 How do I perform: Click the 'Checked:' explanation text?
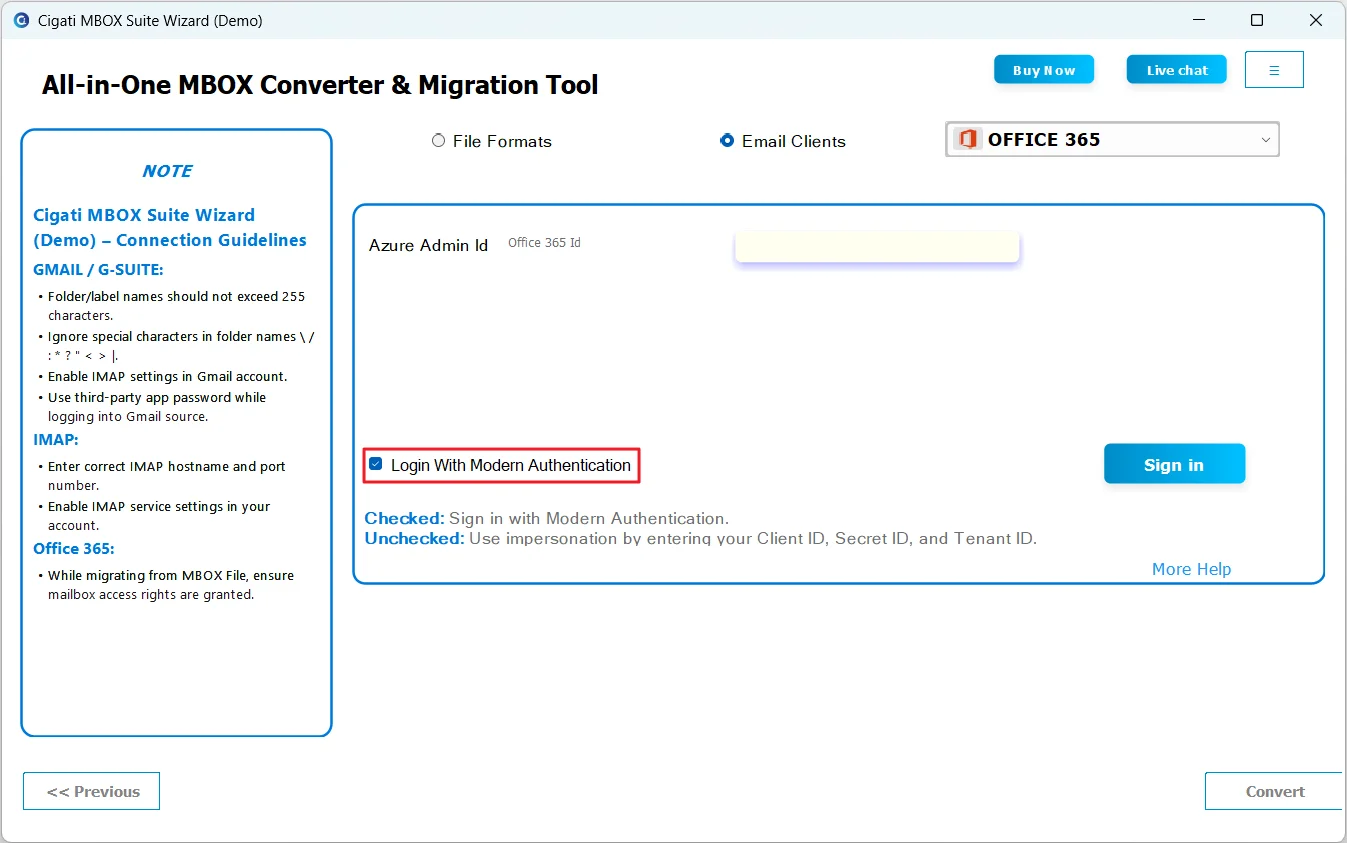pos(546,518)
